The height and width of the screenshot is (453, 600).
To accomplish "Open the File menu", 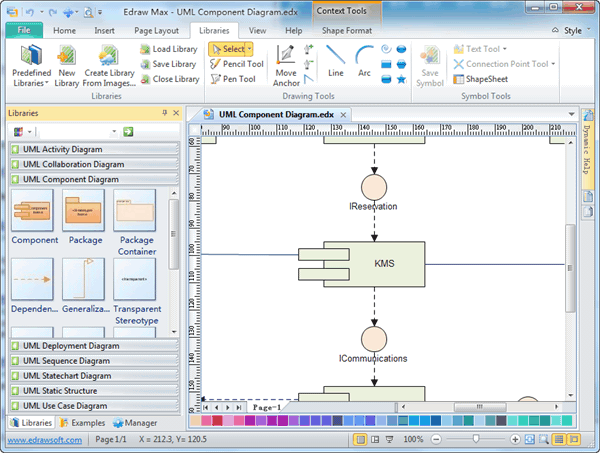I will tap(22, 31).
